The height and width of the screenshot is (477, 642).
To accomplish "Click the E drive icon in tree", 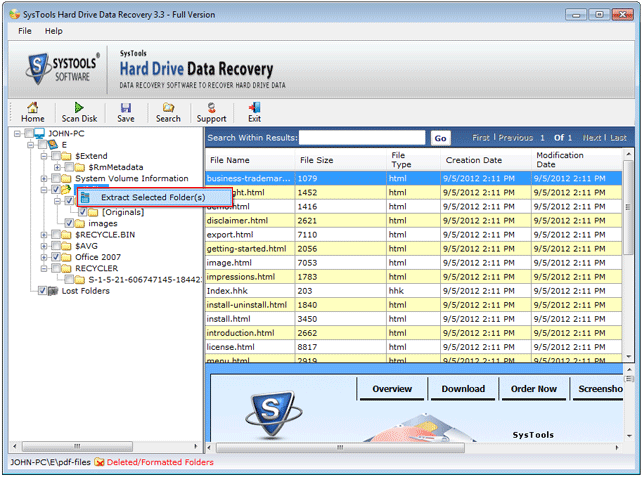I will coord(53,145).
